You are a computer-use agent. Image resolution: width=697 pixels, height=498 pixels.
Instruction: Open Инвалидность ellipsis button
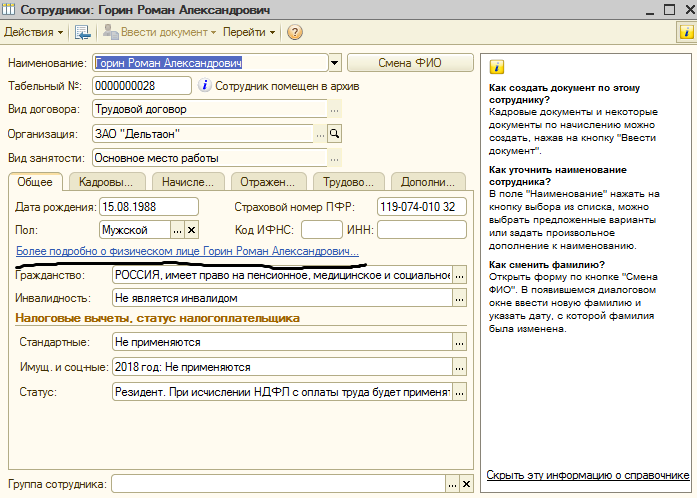tap(459, 298)
